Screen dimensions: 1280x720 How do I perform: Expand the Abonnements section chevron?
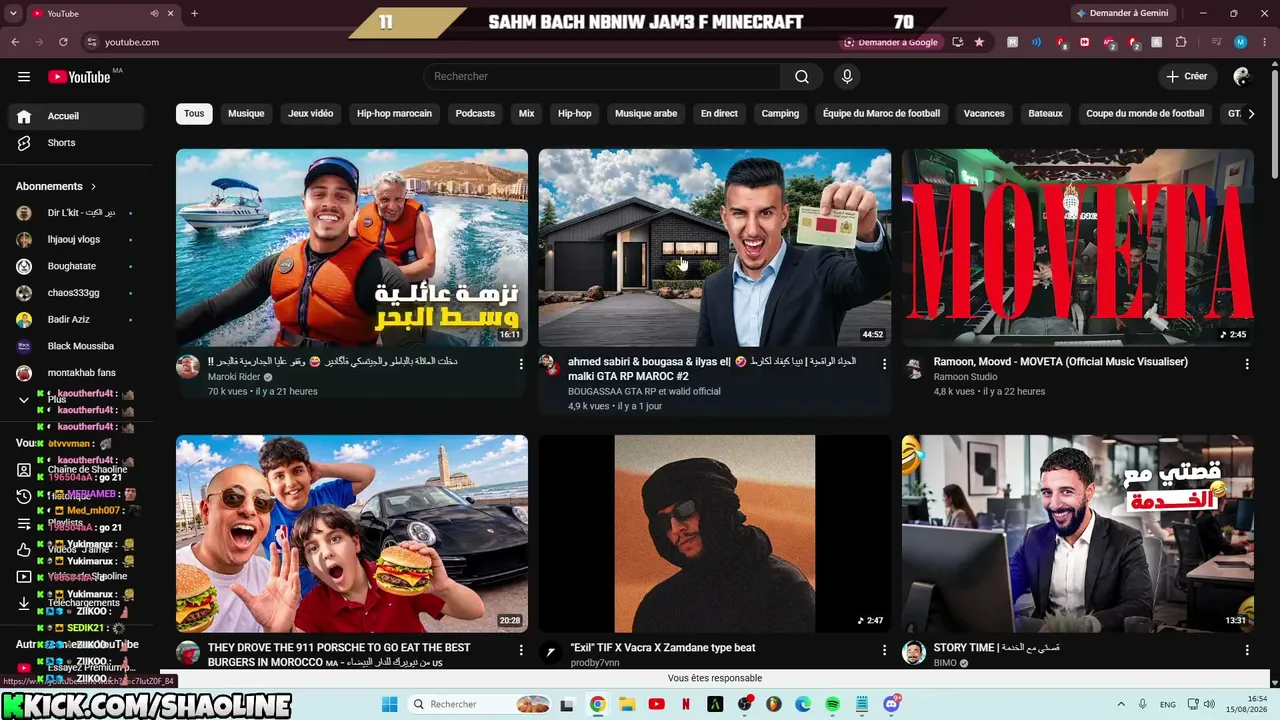(x=94, y=187)
